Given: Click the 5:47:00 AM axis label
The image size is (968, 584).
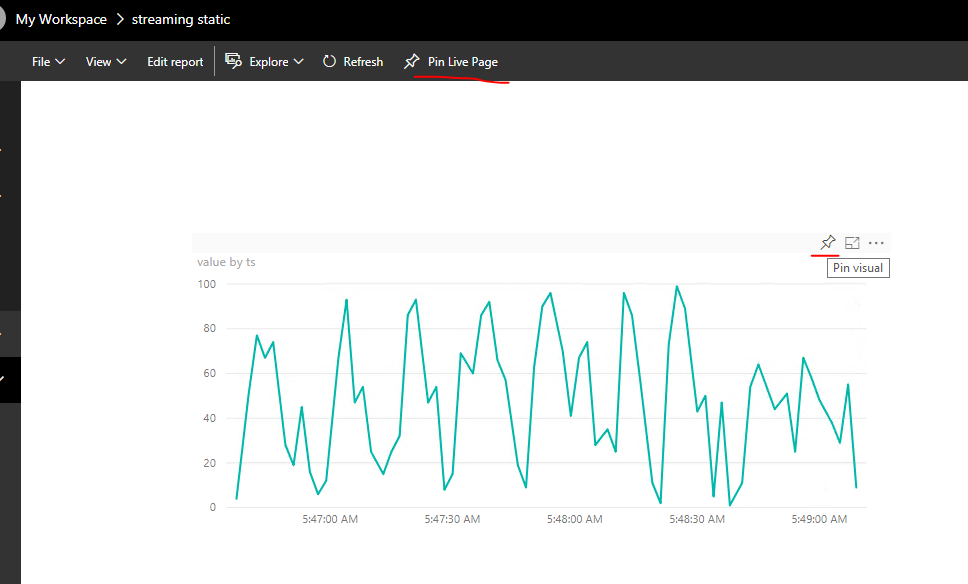Looking at the screenshot, I should tap(330, 519).
